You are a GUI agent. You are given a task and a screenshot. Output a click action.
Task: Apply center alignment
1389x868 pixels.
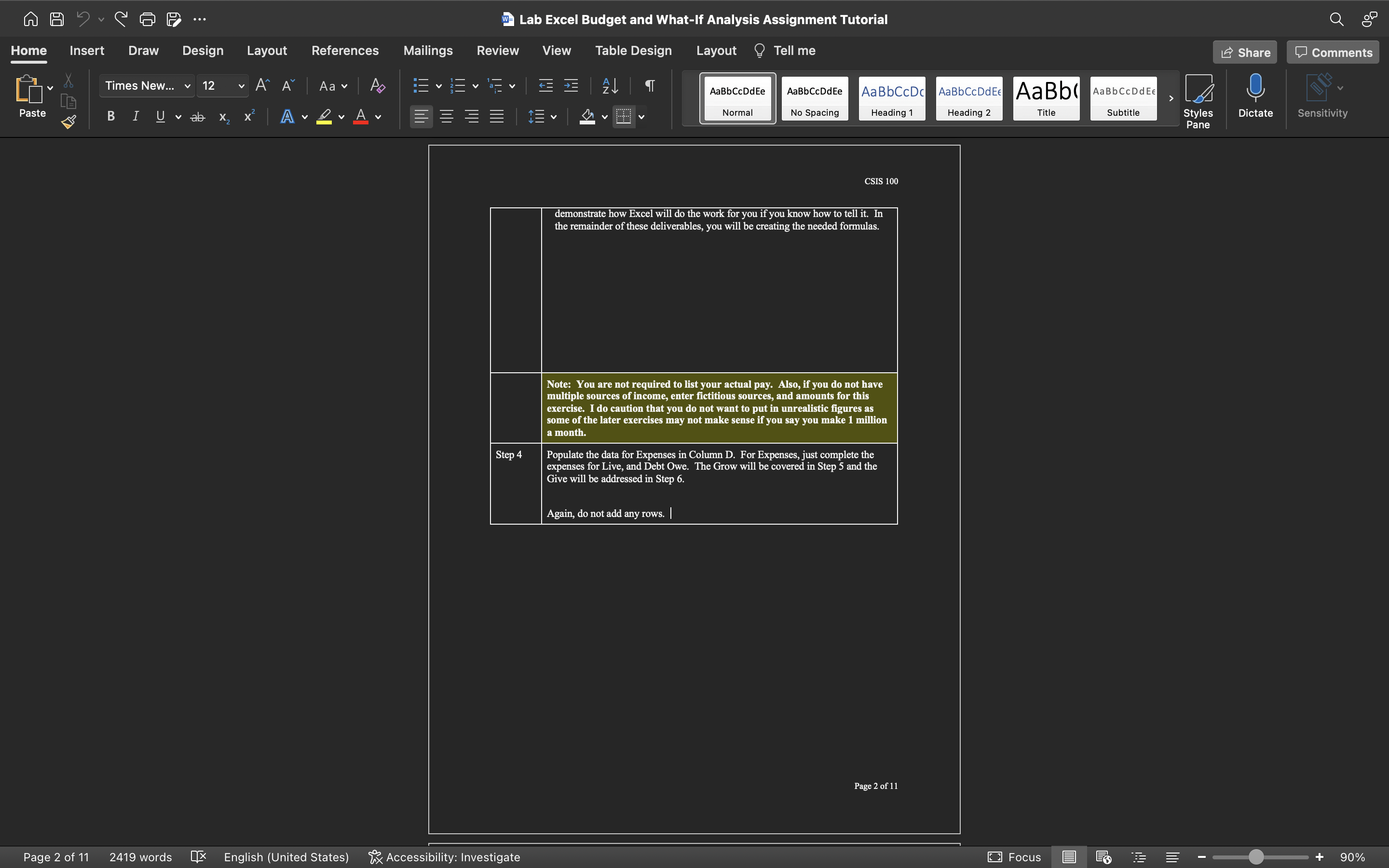[447, 117]
